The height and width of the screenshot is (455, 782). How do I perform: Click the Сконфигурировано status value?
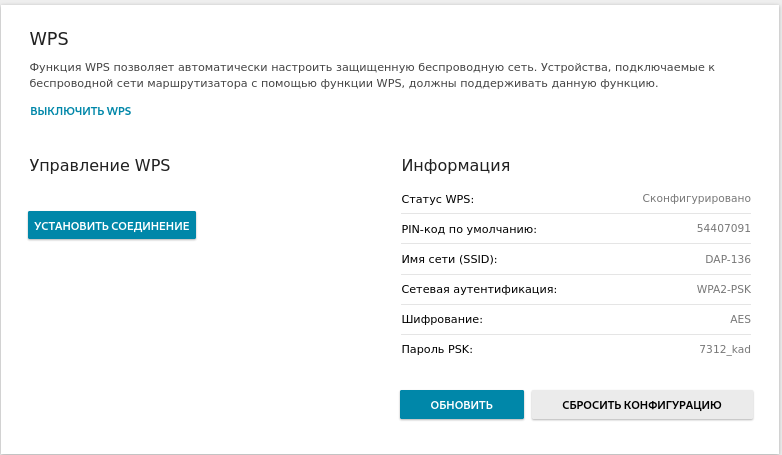point(696,199)
